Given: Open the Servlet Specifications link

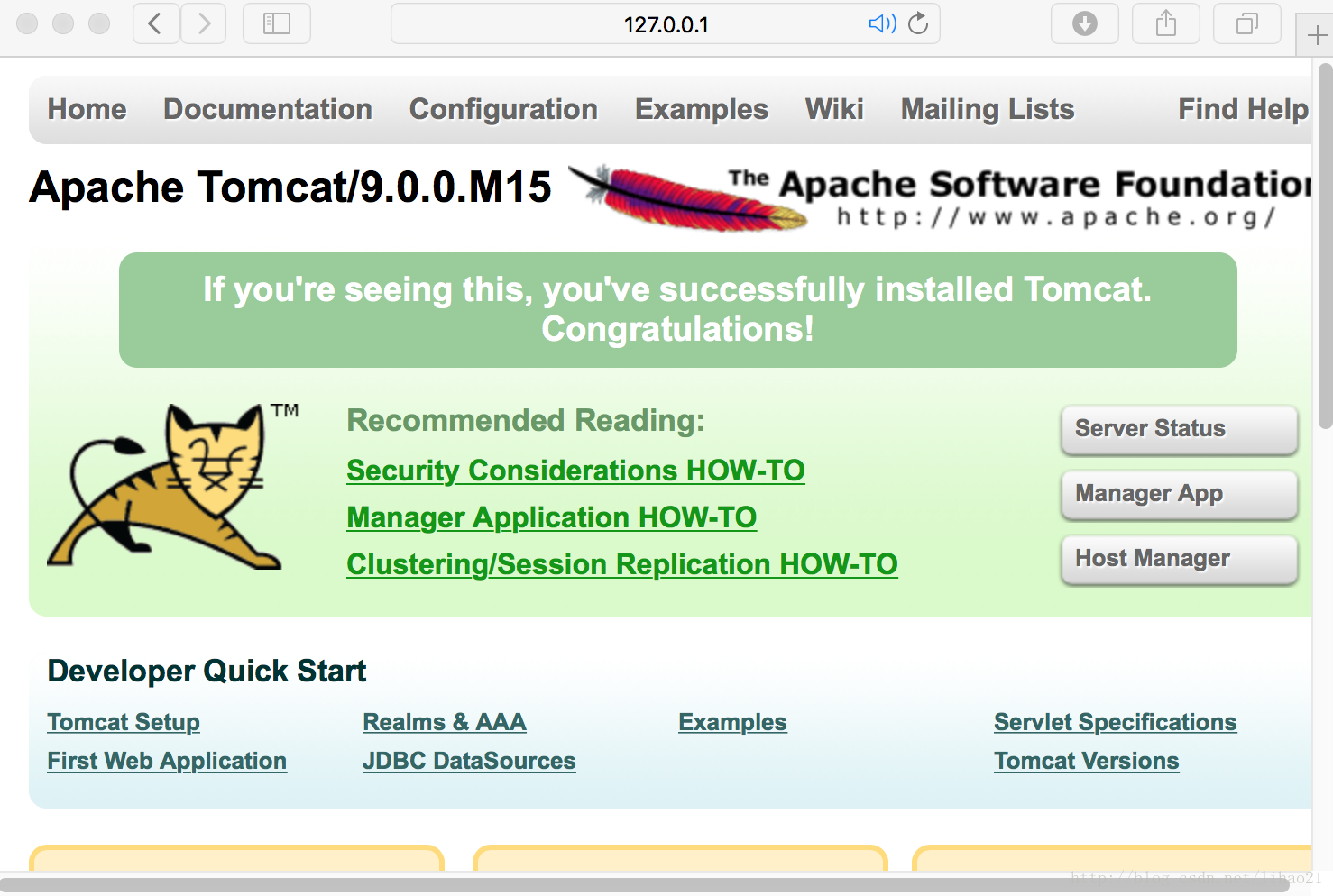Looking at the screenshot, I should tap(1116, 722).
